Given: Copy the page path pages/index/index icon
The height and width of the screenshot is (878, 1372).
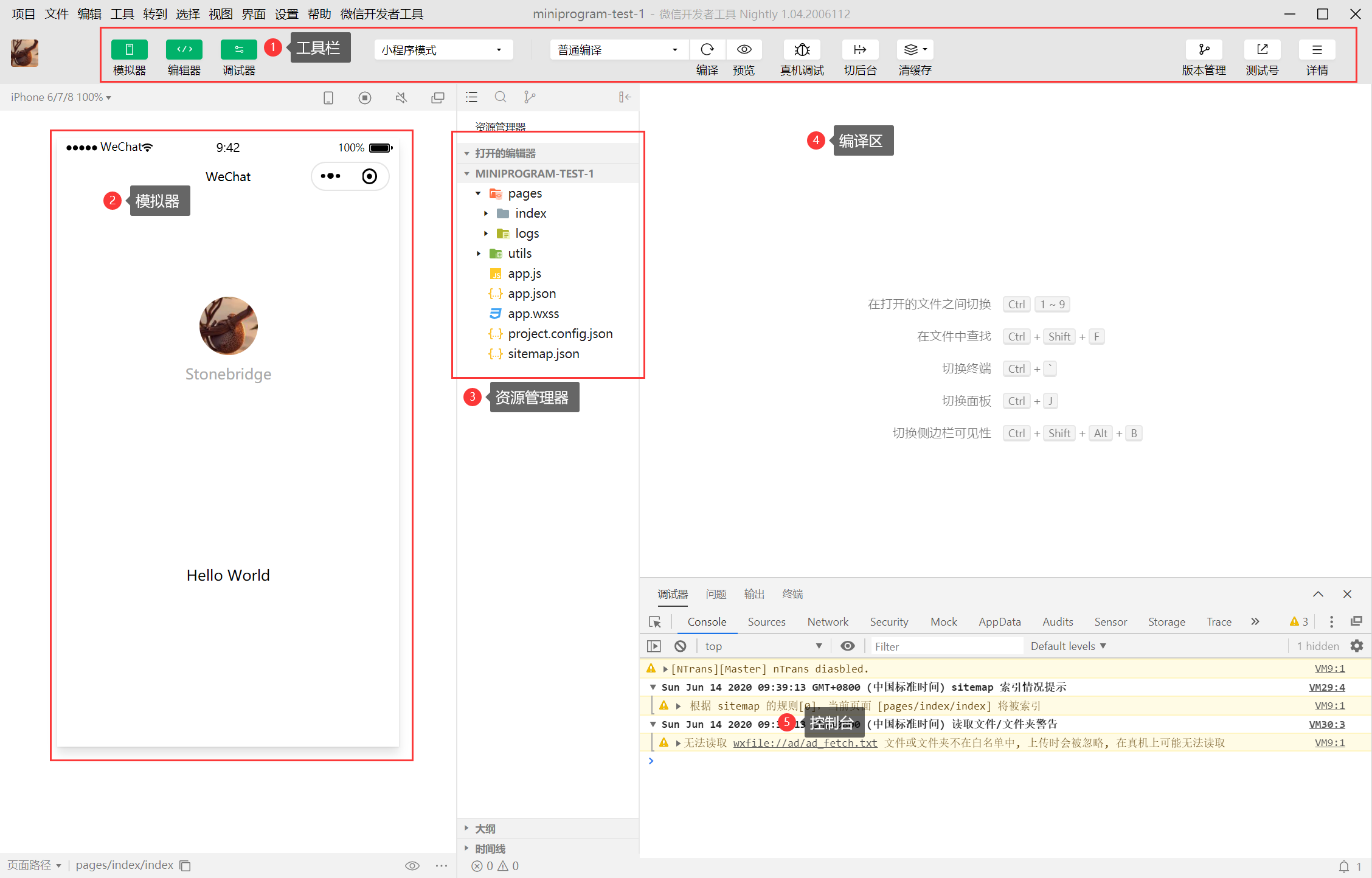Looking at the screenshot, I should 185,865.
